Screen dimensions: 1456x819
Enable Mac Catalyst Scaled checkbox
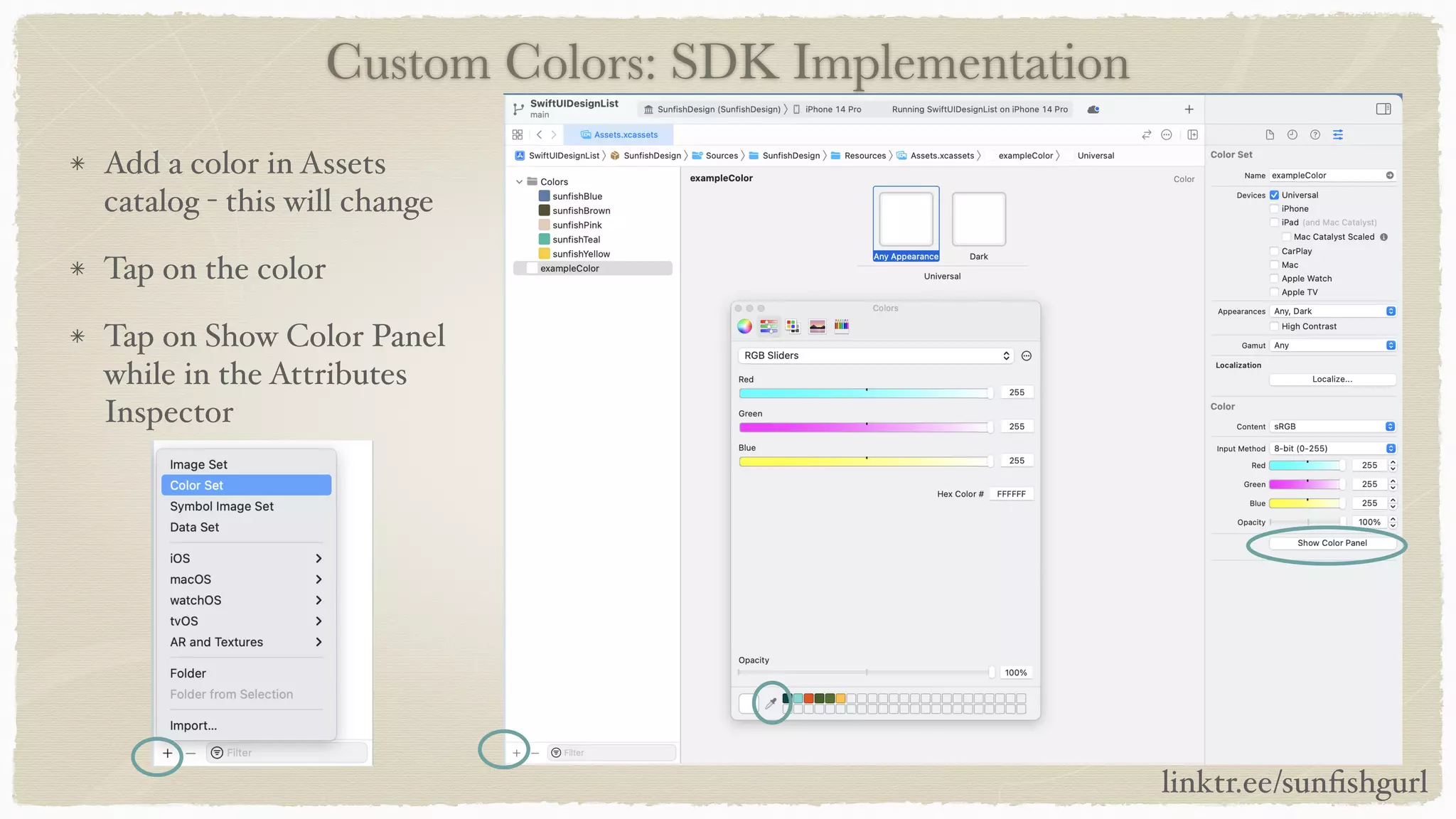pyautogui.click(x=1287, y=237)
